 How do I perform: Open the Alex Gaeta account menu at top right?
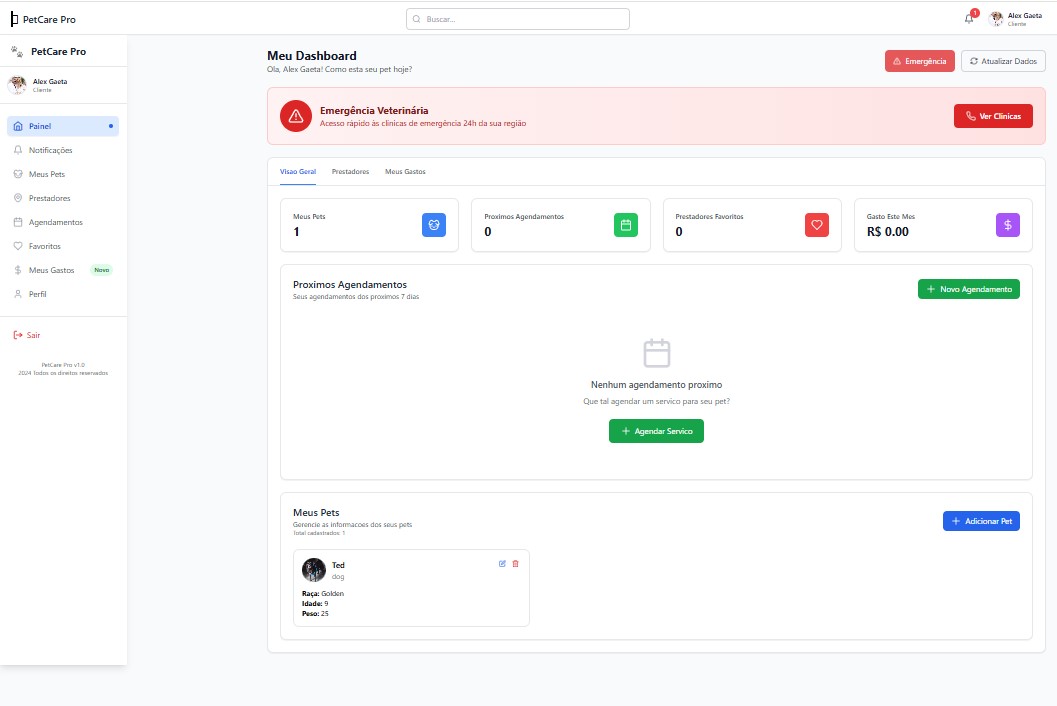click(x=1015, y=18)
